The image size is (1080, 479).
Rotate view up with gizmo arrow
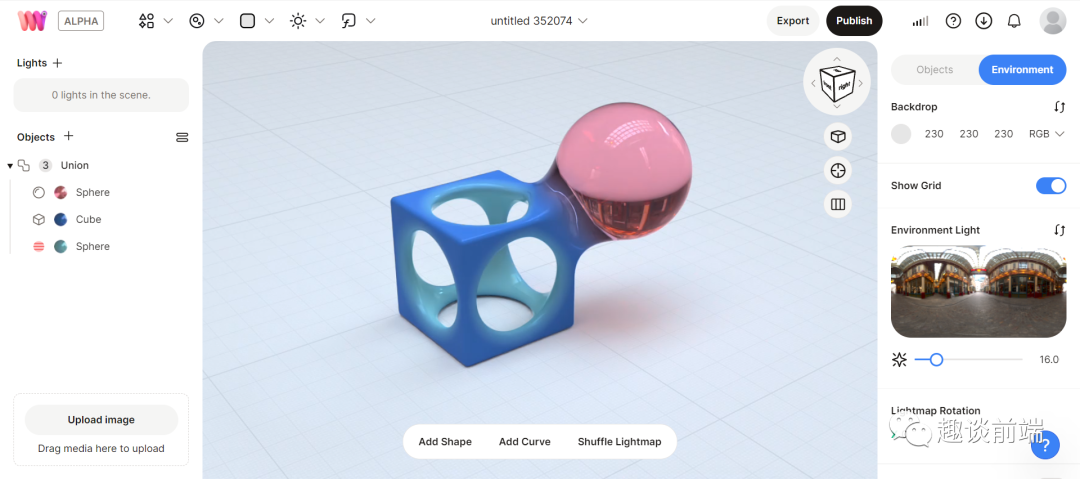tap(837, 59)
